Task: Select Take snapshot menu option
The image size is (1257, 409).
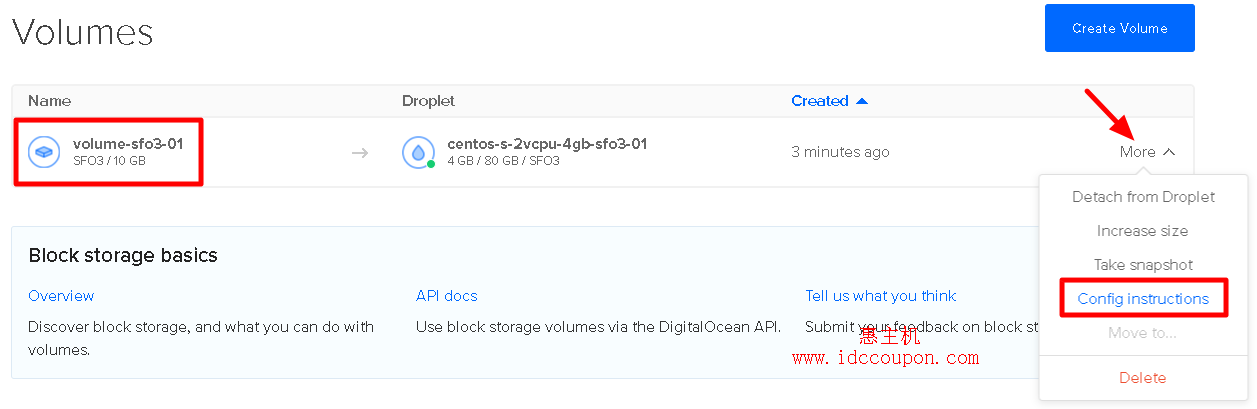Action: pos(1143,265)
